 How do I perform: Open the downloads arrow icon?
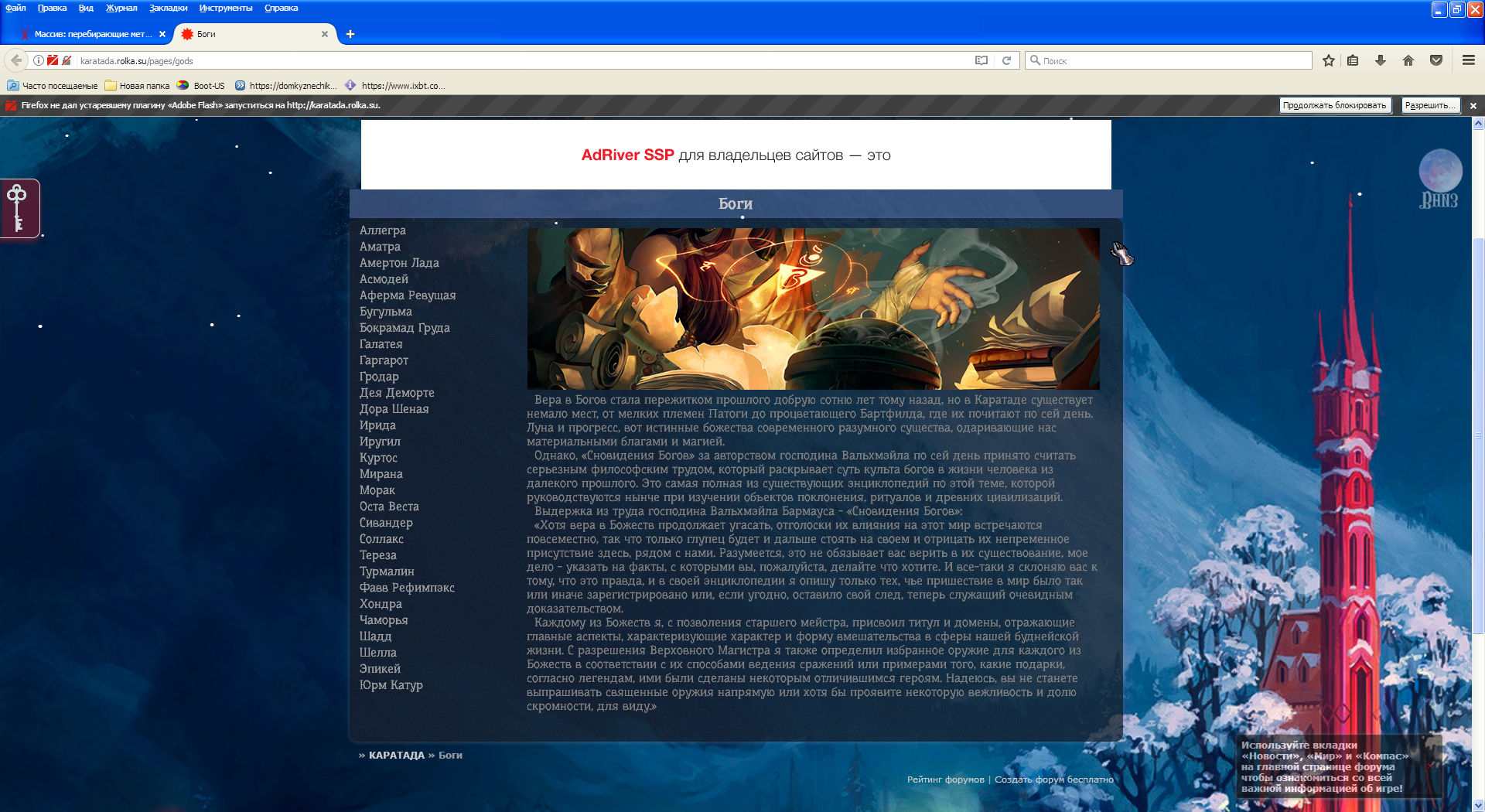(1381, 60)
